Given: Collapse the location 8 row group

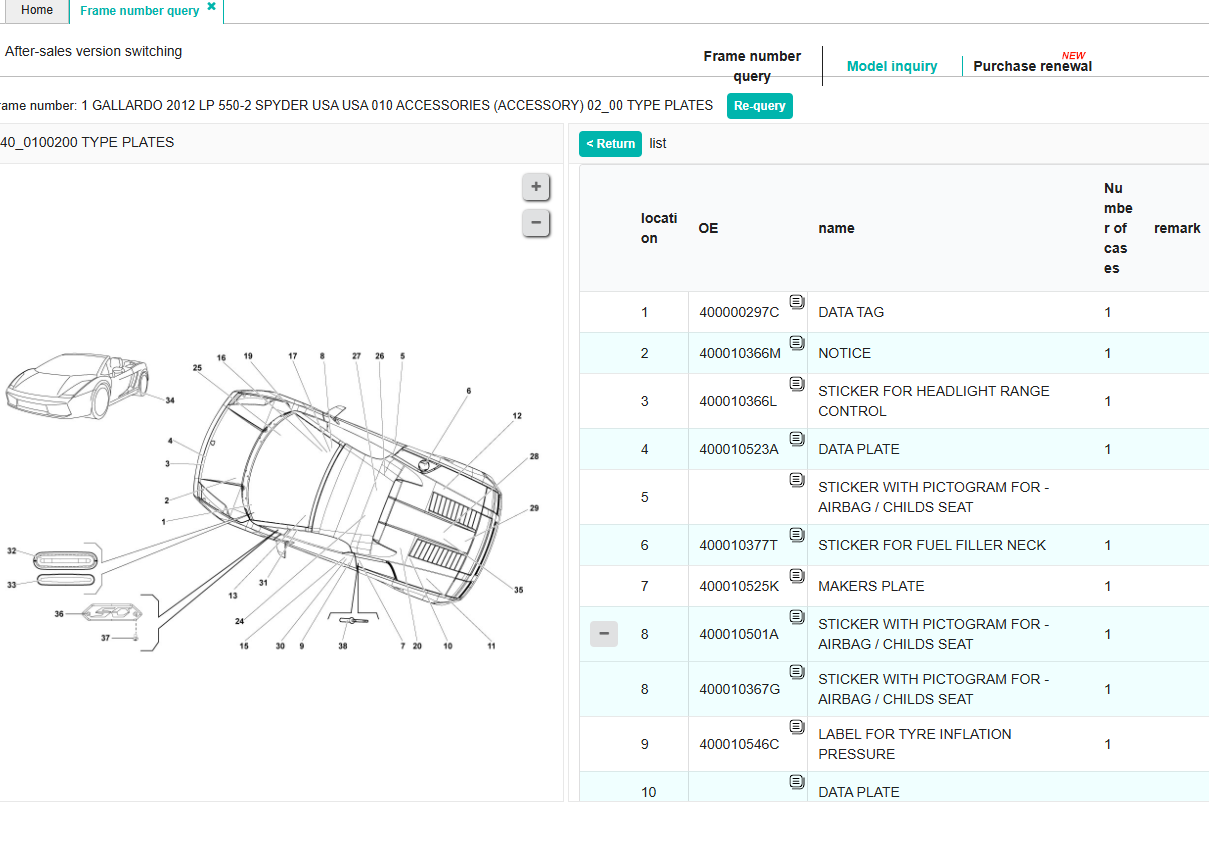Looking at the screenshot, I should 604,634.
